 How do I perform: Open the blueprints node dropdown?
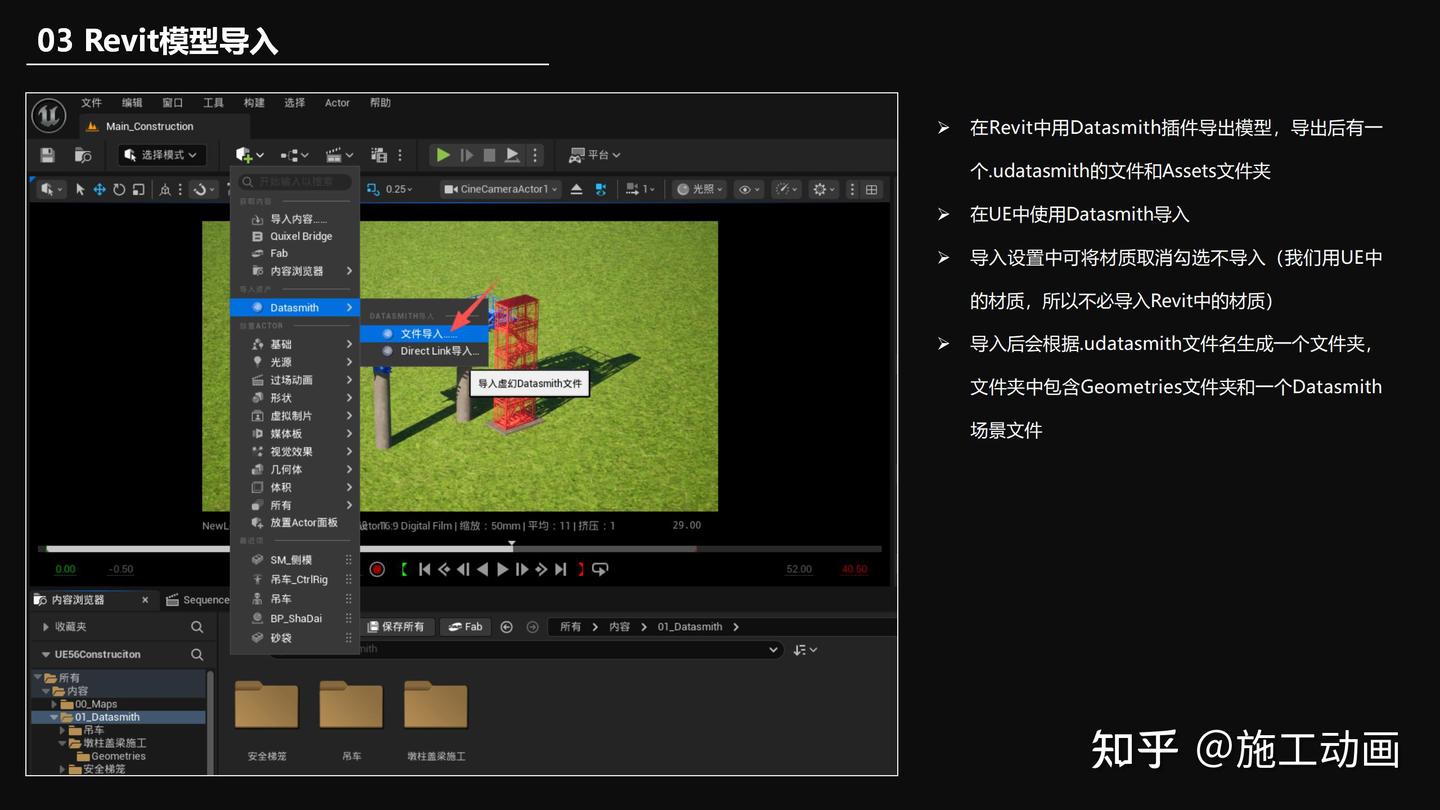click(x=293, y=155)
